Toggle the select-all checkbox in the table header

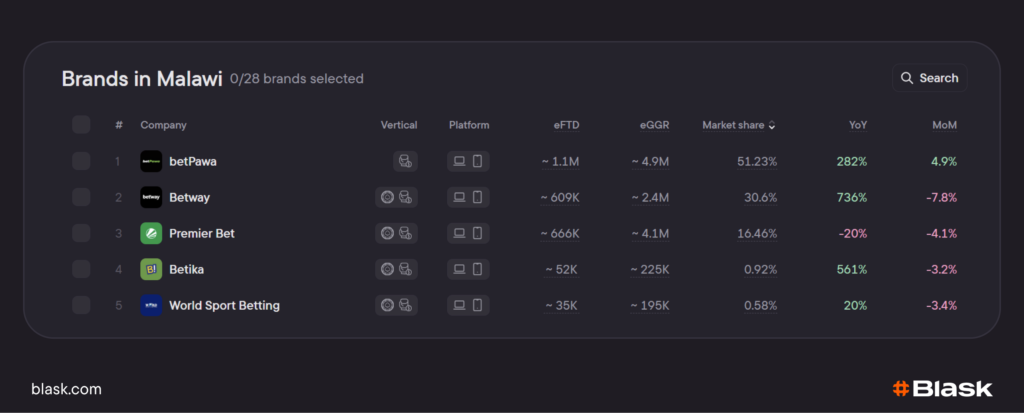[x=81, y=125]
